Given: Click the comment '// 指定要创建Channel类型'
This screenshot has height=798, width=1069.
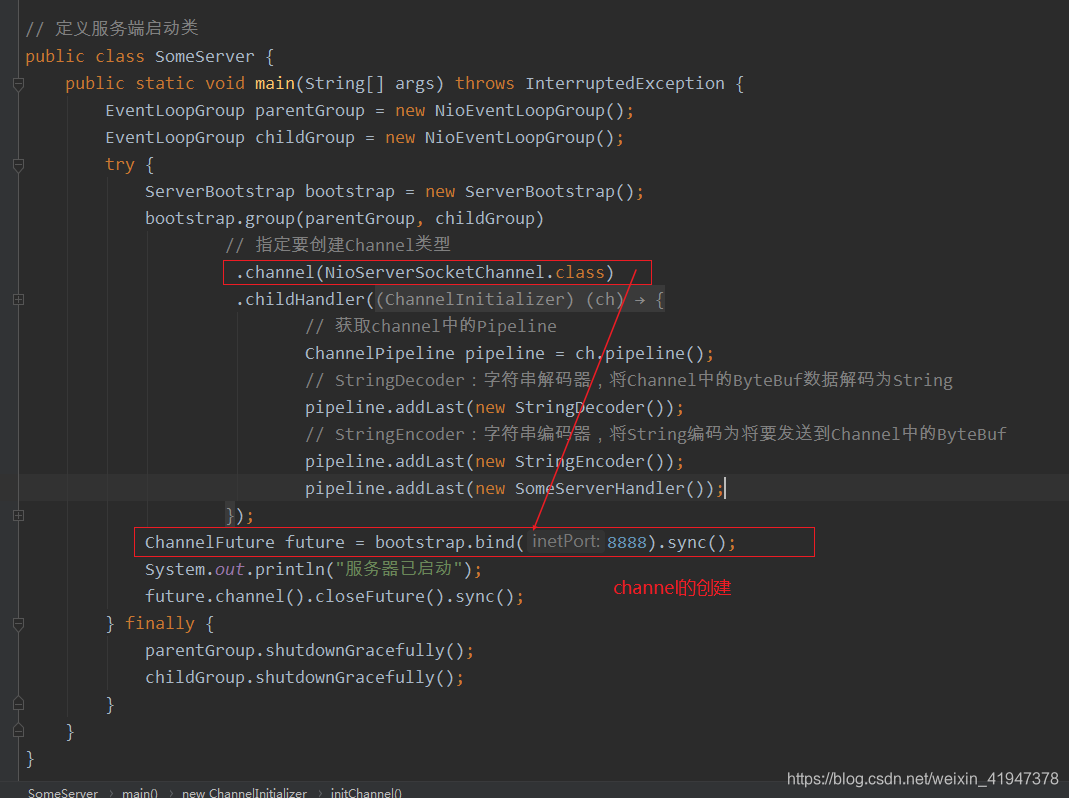Looking at the screenshot, I should click(x=338, y=246).
